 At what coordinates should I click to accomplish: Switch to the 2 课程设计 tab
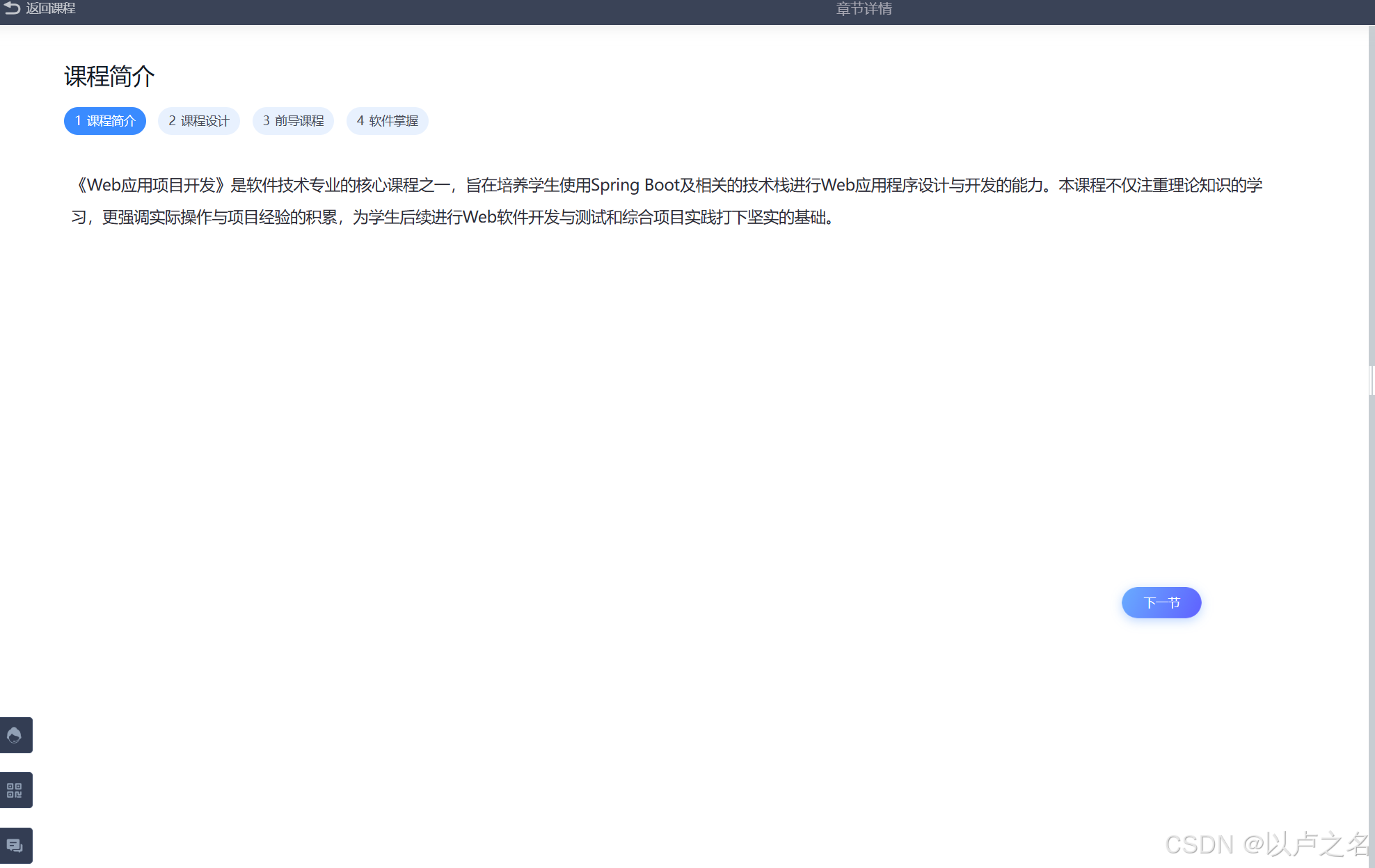[199, 121]
